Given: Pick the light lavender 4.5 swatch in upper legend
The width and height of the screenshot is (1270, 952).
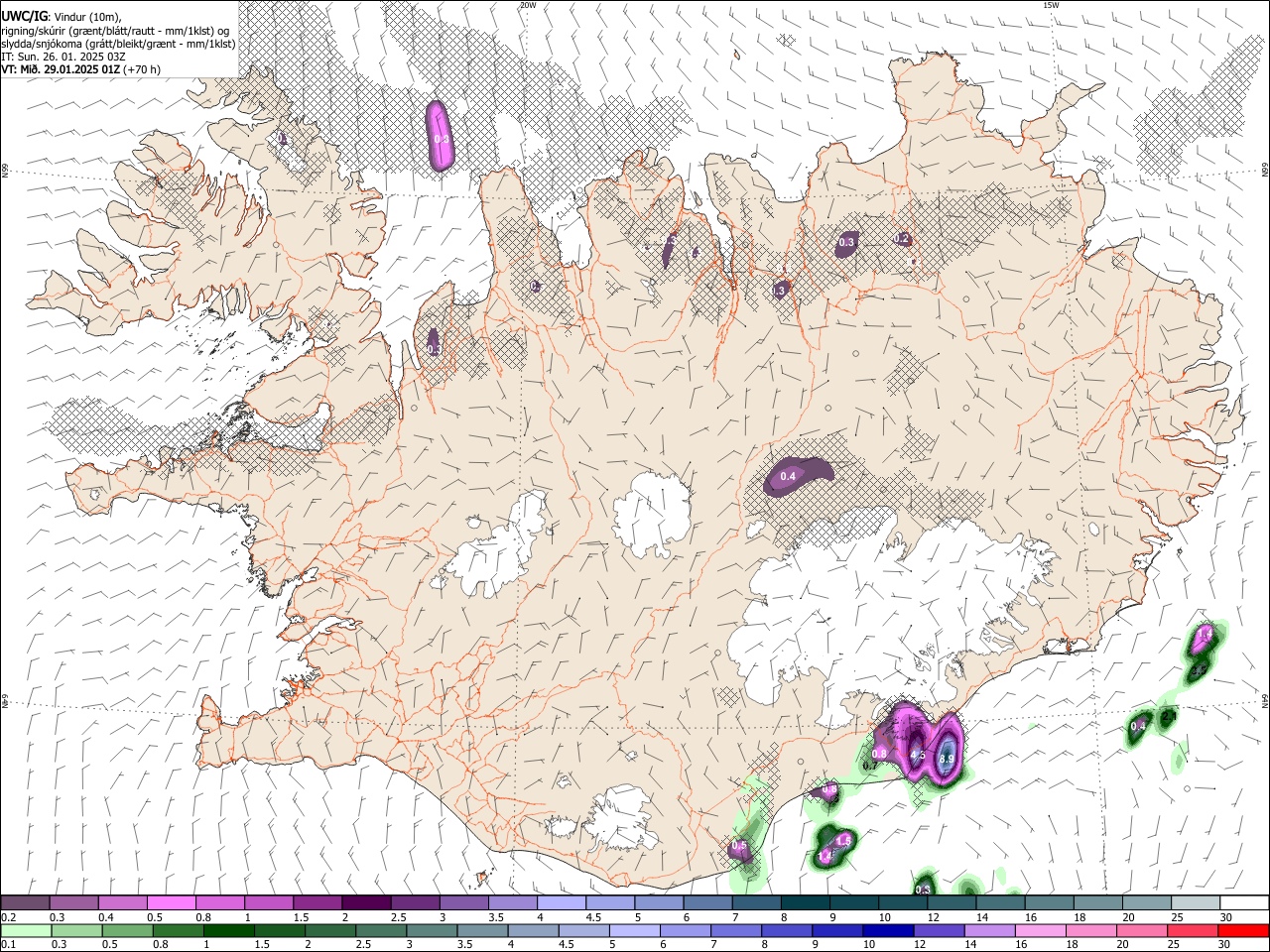Looking at the screenshot, I should [610, 902].
